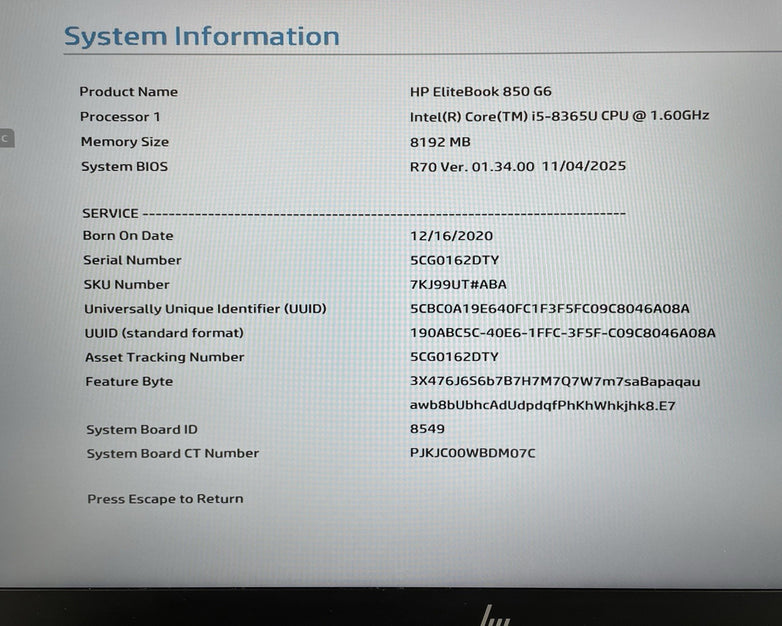Click the HP EliteBook 850 G6 value
The width and height of the screenshot is (782, 626).
[x=481, y=92]
